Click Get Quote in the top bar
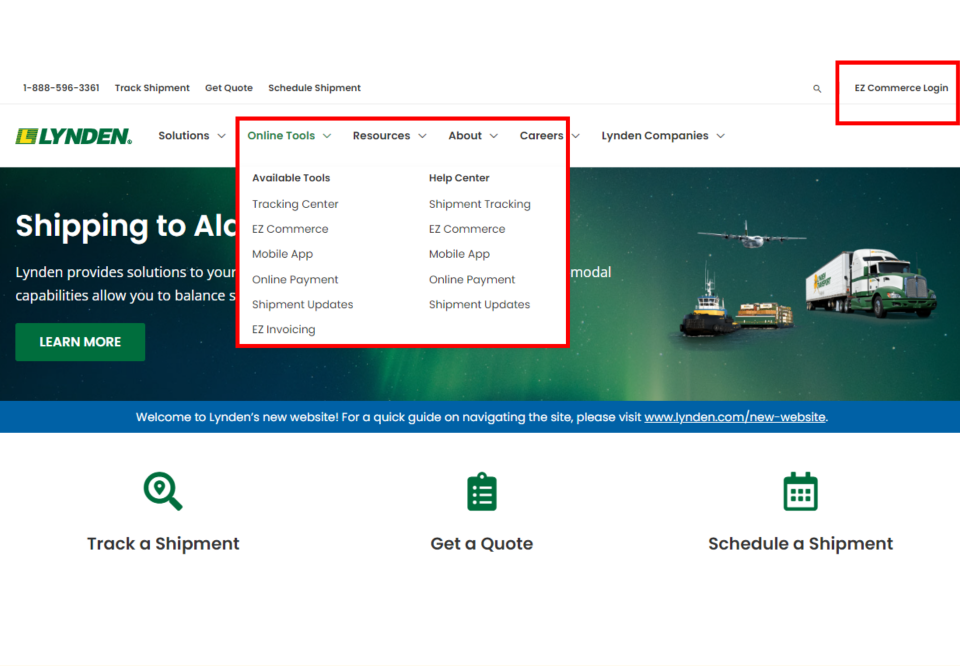This screenshot has width=960, height=666. point(229,88)
